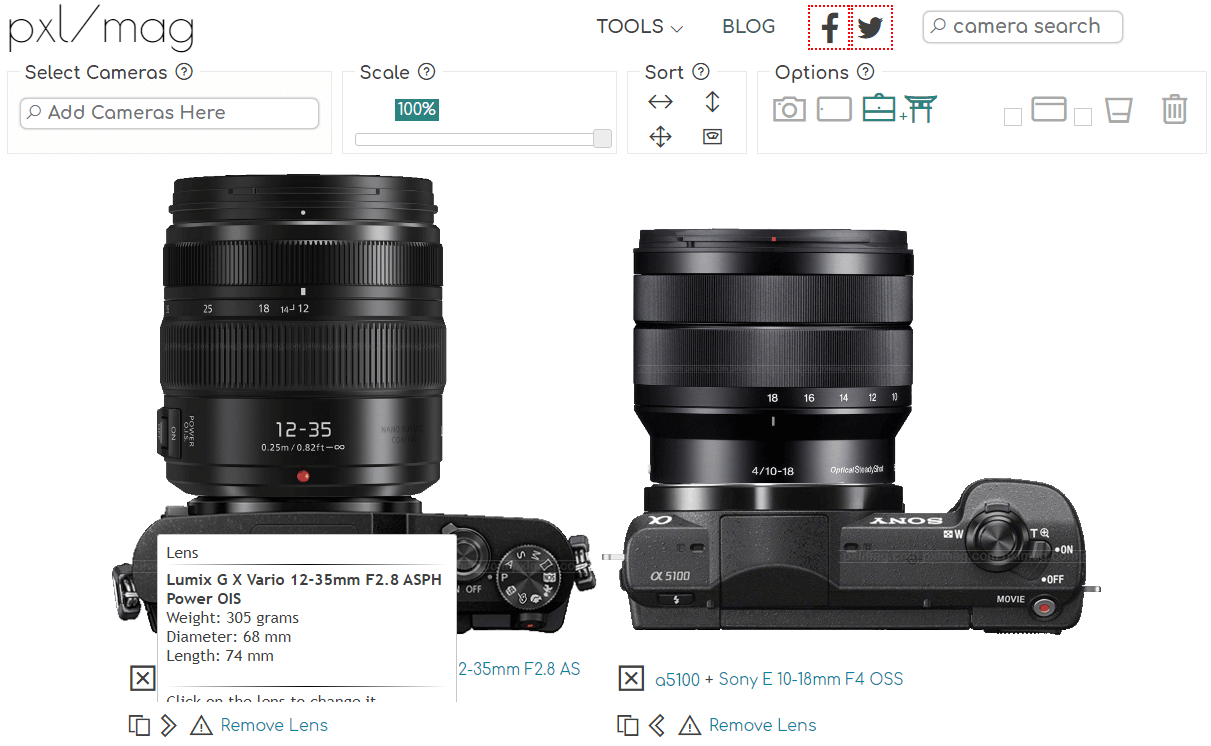Go to the BLOG page
Screen dimensions: 1211x746
(749, 27)
